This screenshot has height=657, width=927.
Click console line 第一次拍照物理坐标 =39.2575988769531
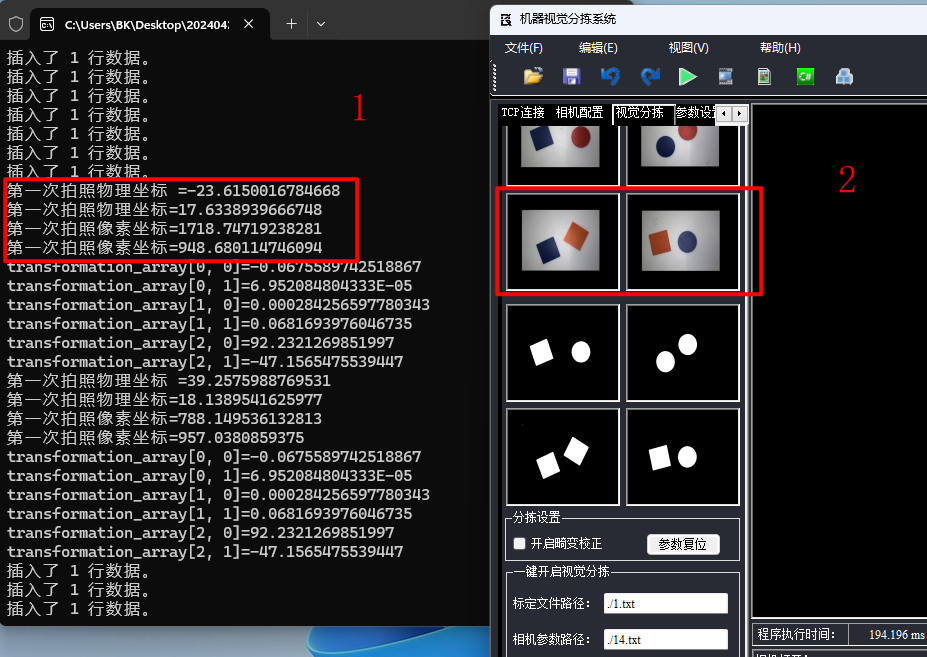(x=168, y=381)
